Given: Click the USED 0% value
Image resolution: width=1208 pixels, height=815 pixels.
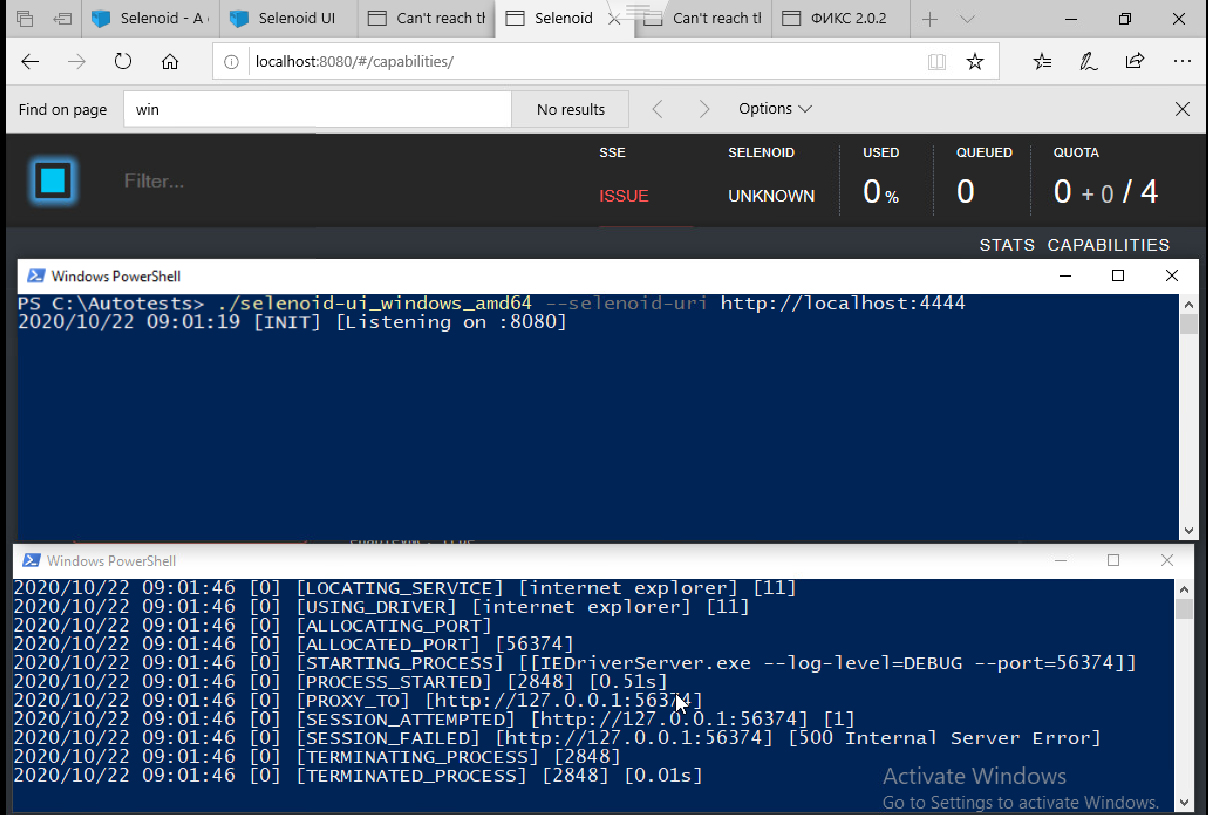Looking at the screenshot, I should click(881, 192).
